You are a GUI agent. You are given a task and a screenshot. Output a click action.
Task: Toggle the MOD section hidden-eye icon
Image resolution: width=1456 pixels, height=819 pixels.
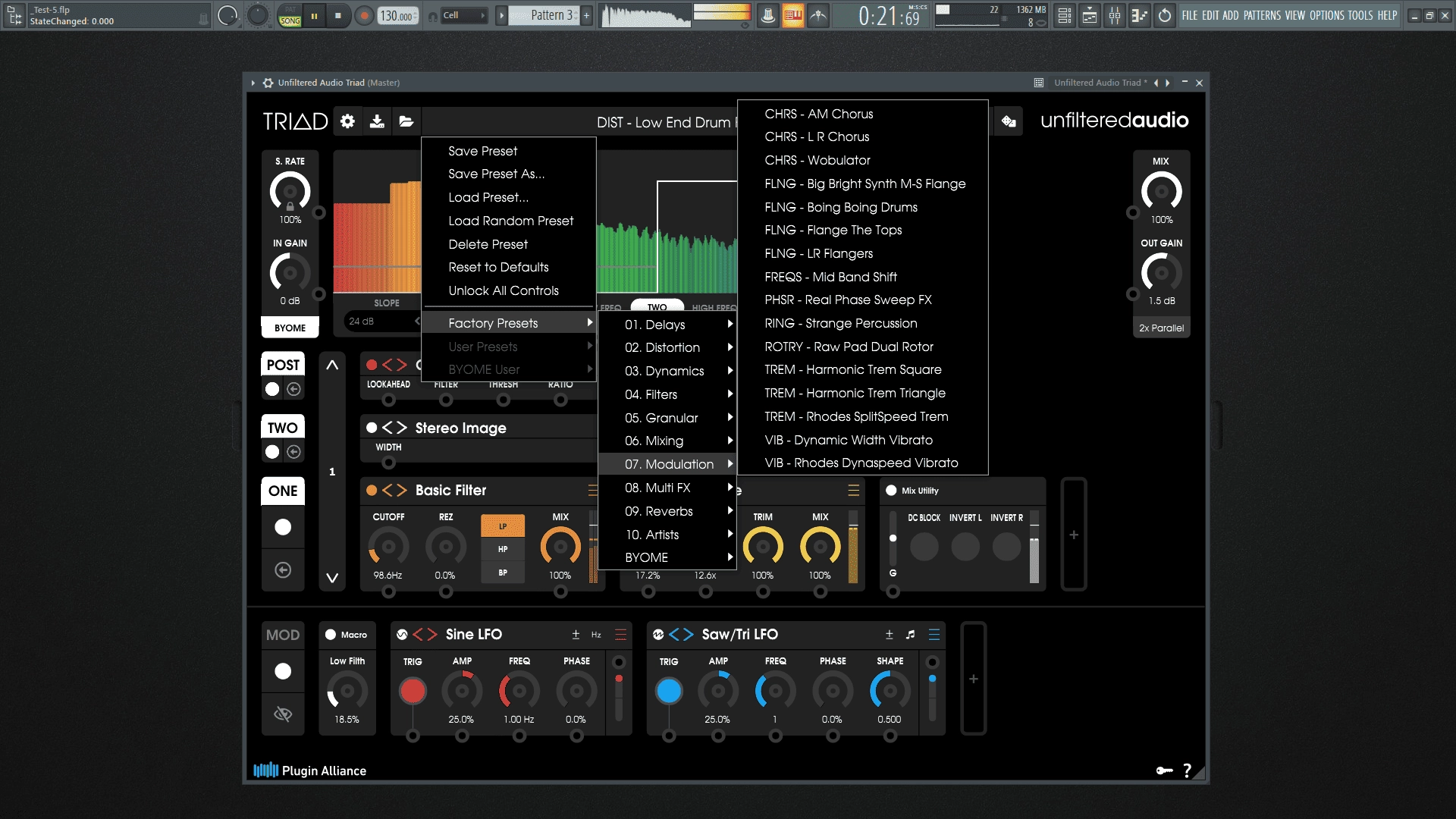click(x=283, y=714)
